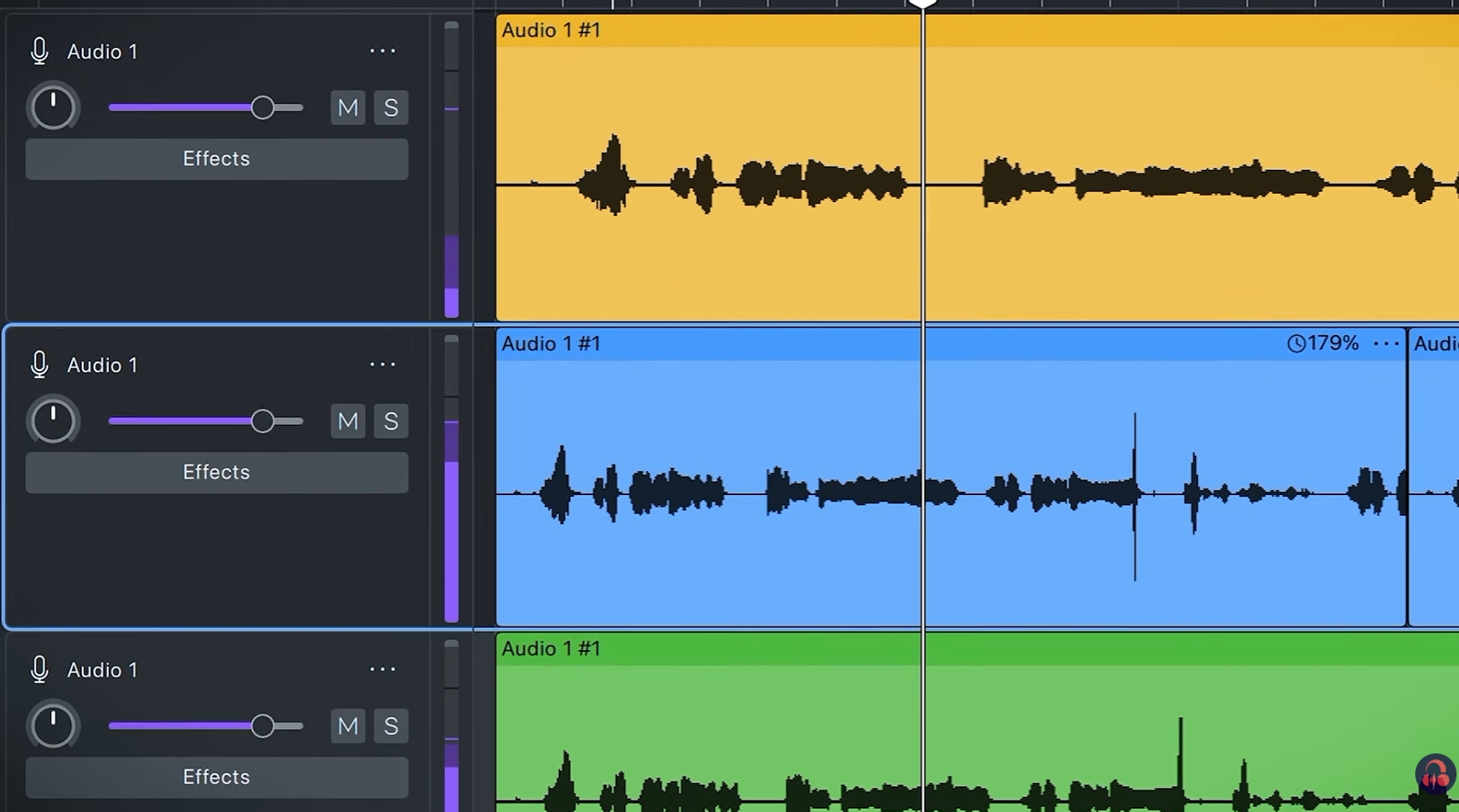Image resolution: width=1459 pixels, height=812 pixels.
Task: Click the pan knob on the blue-clip track
Action: (x=53, y=421)
